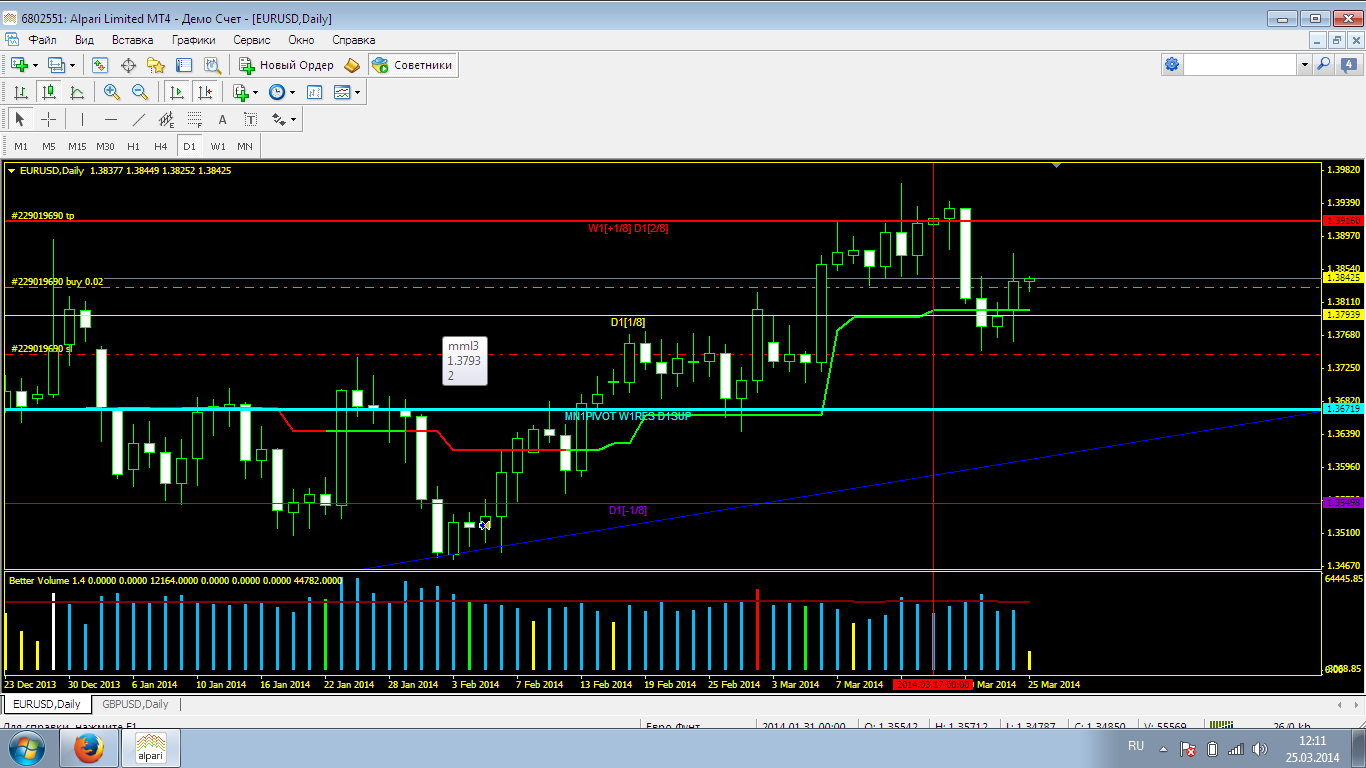
Task: Click the Periods clock icon
Action: (x=277, y=92)
